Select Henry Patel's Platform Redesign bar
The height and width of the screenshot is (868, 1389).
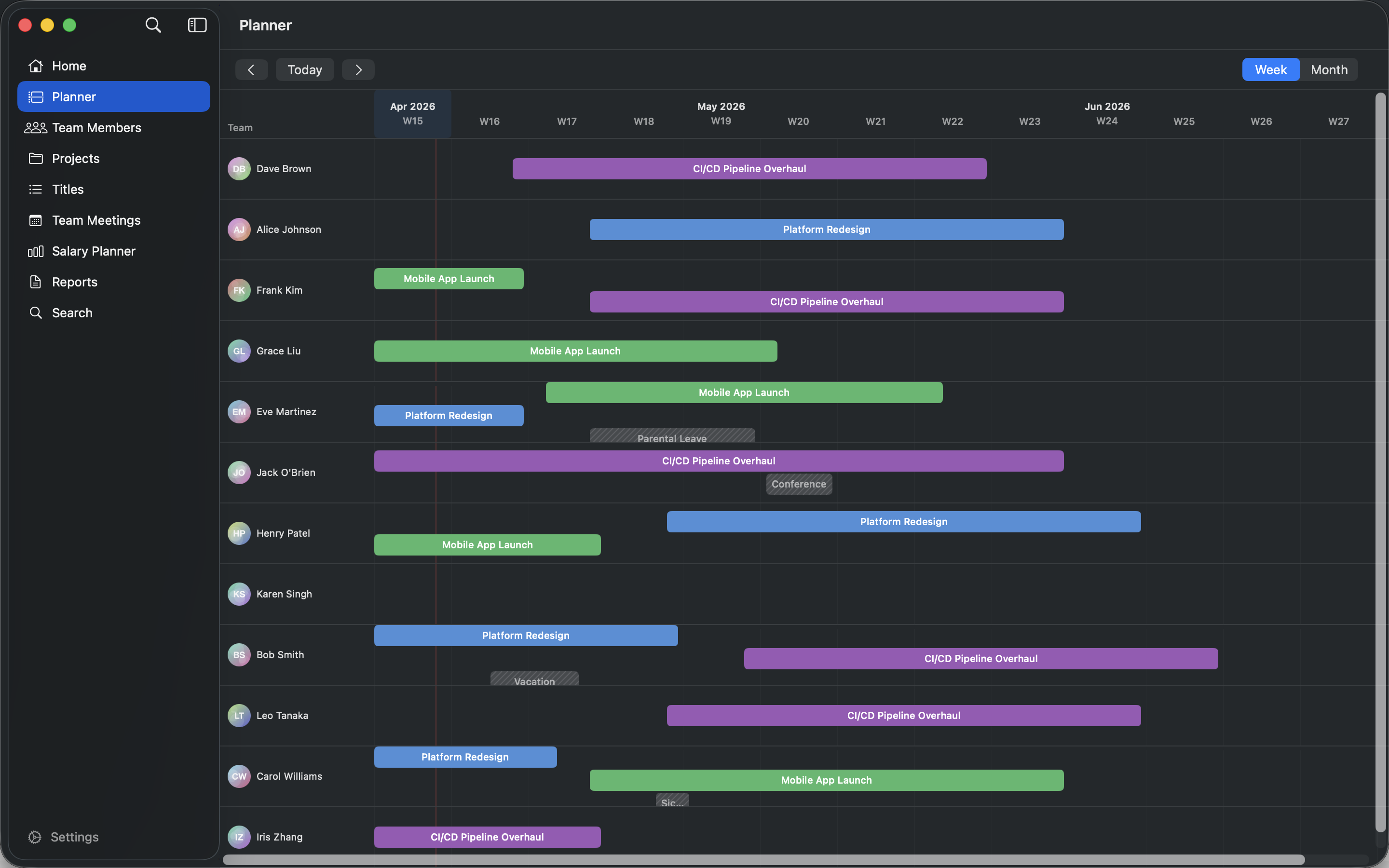[904, 522]
